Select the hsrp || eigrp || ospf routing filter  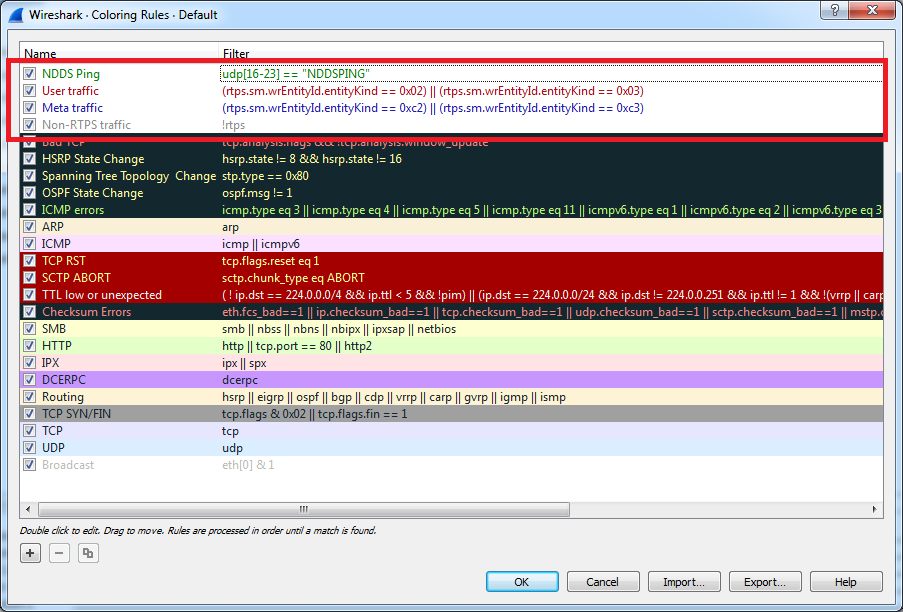tap(394, 397)
